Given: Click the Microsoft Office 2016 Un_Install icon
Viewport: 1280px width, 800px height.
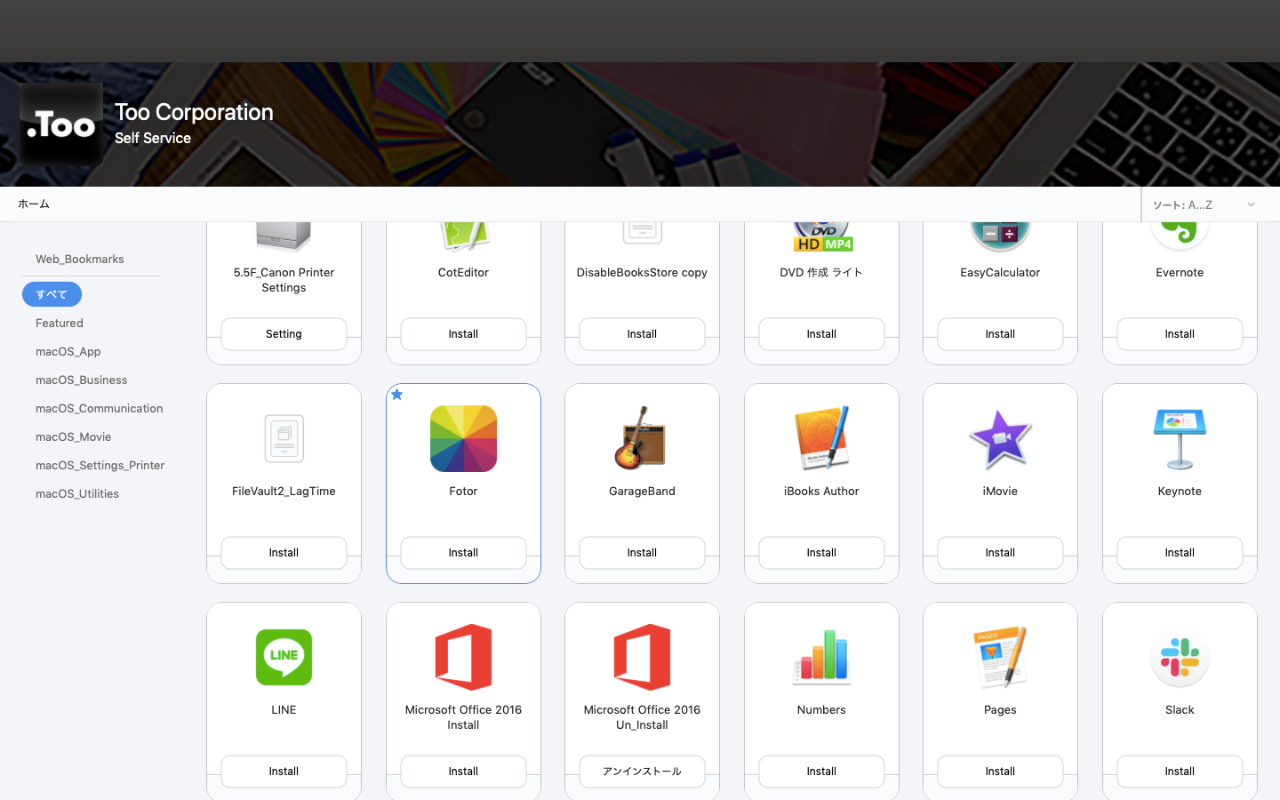Looking at the screenshot, I should [x=642, y=657].
